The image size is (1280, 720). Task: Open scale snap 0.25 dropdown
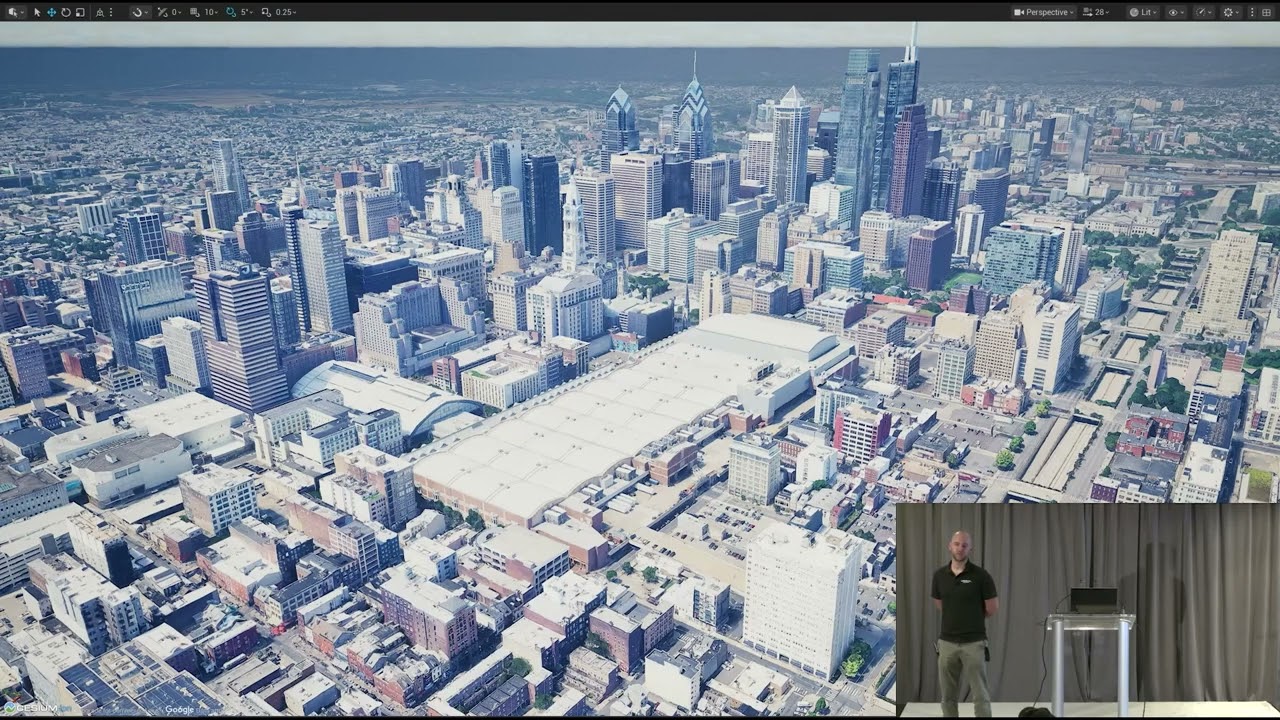[286, 12]
